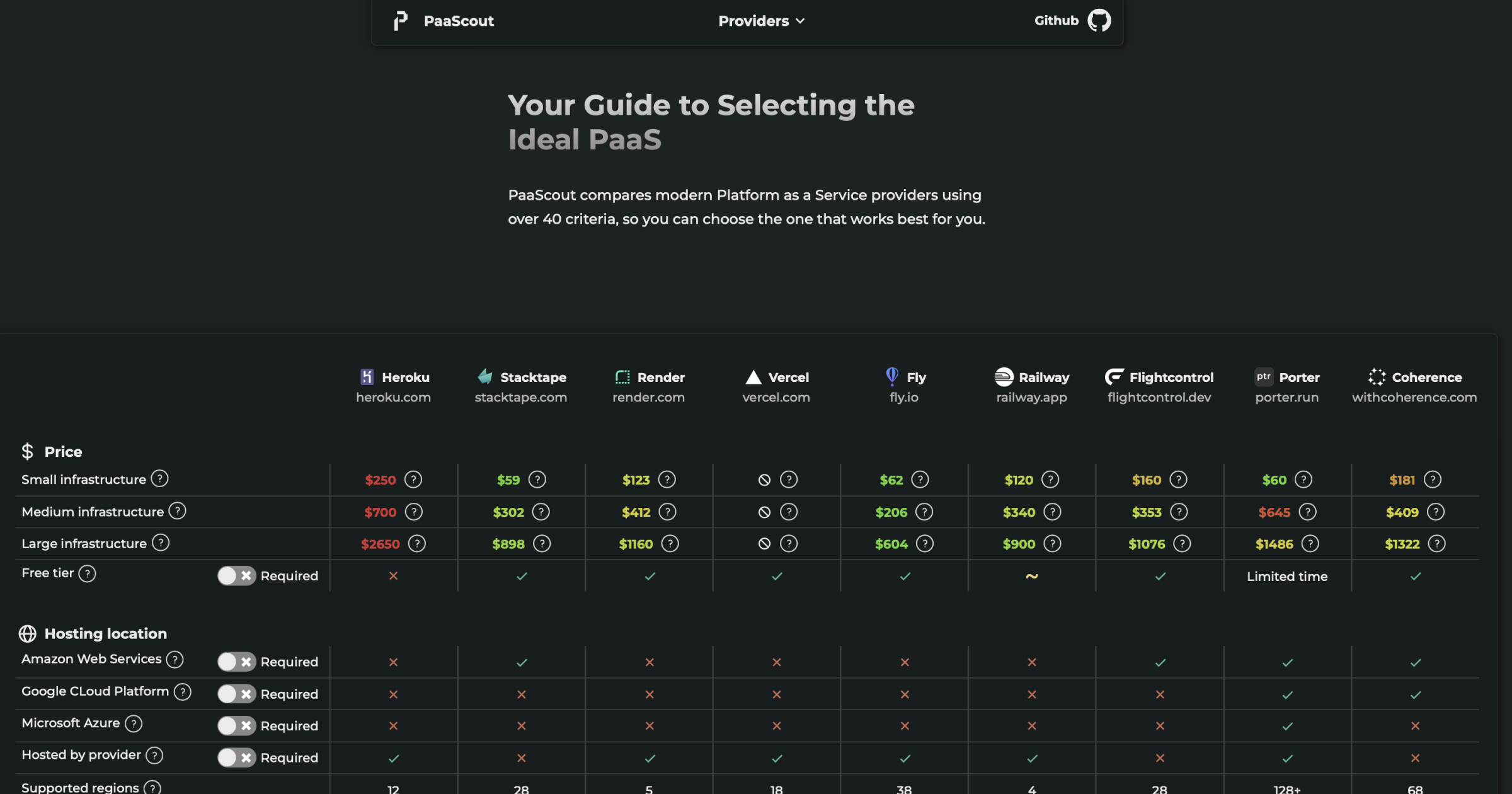The height and width of the screenshot is (794, 1512).
Task: Open help icon next to Render $412
Action: point(668,512)
